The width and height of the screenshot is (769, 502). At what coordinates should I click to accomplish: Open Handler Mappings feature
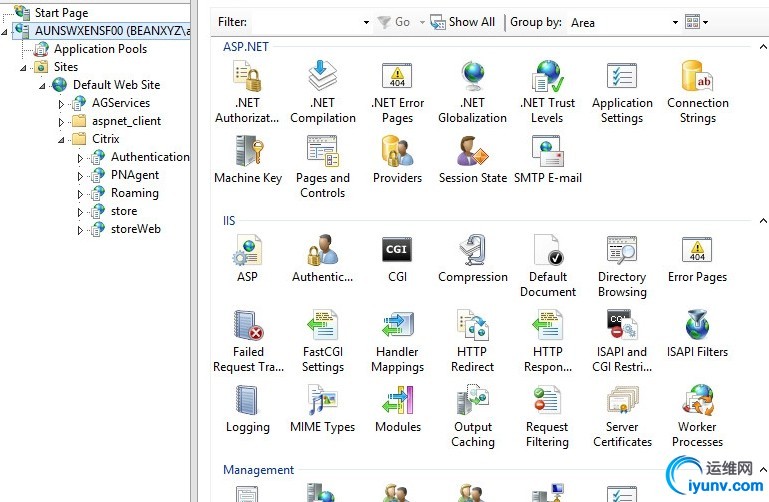(397, 341)
